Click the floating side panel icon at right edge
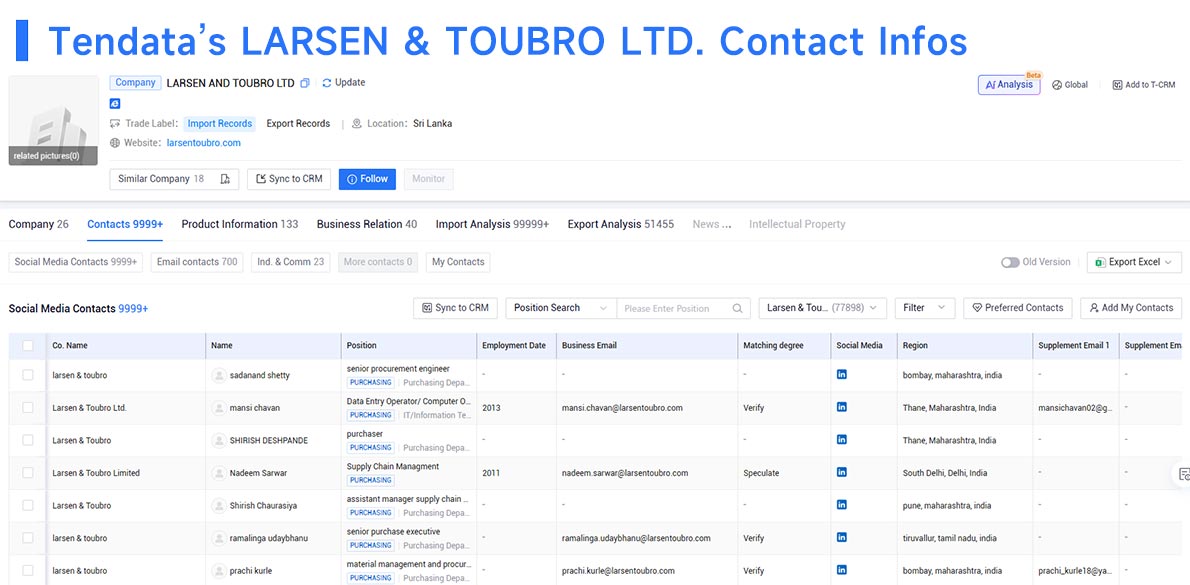The image size is (1190, 585). coord(1183,474)
